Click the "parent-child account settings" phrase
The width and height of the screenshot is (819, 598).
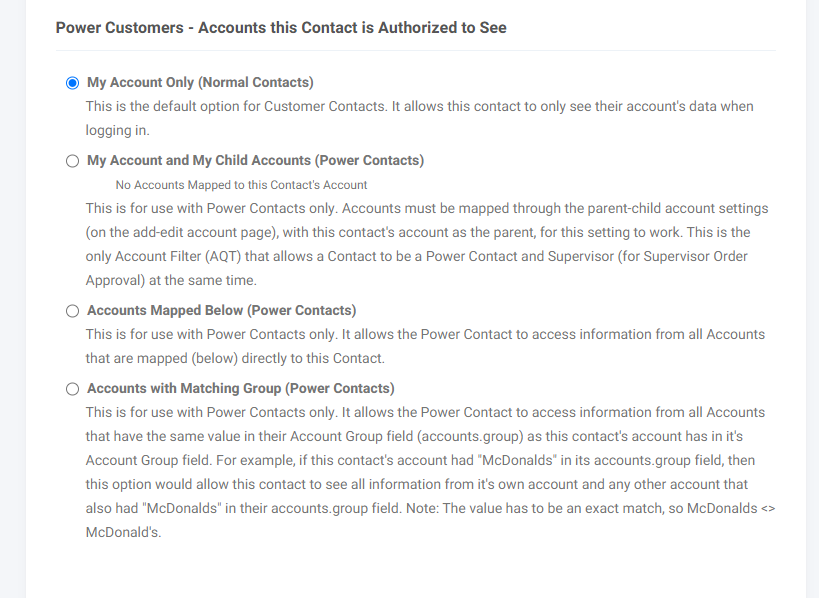[x=678, y=208]
